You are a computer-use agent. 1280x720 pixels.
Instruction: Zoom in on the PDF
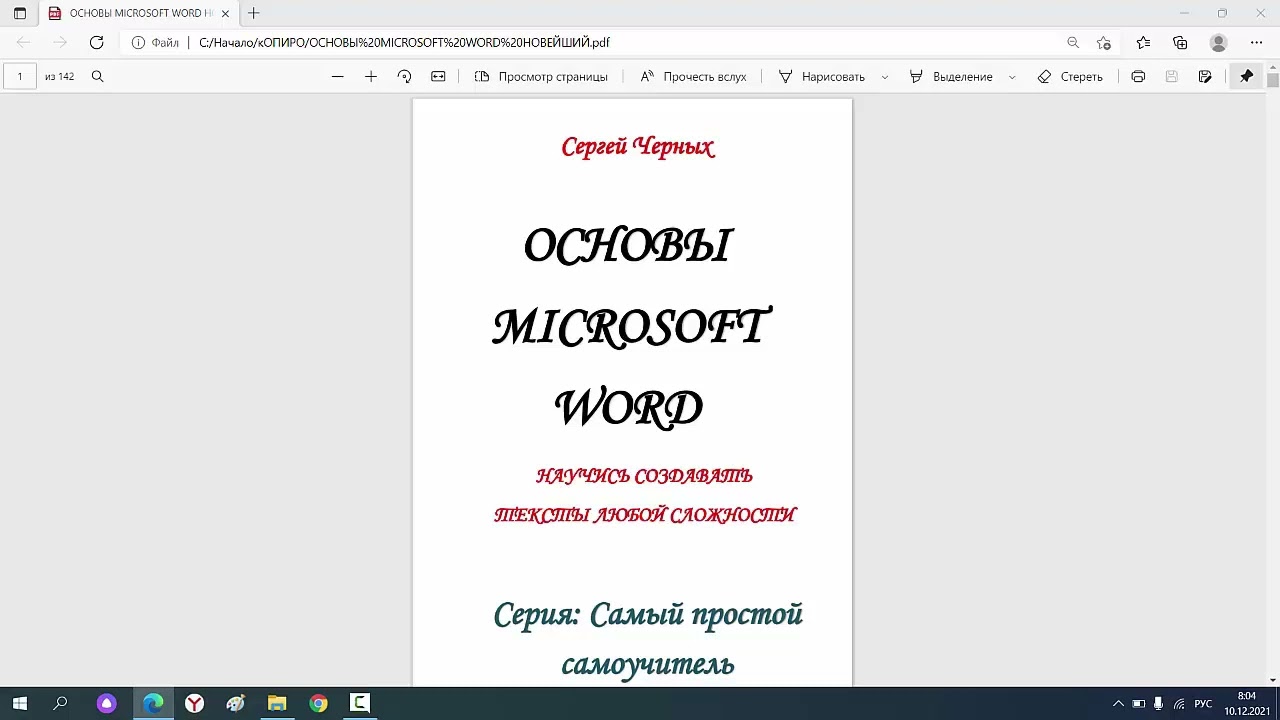coord(371,77)
